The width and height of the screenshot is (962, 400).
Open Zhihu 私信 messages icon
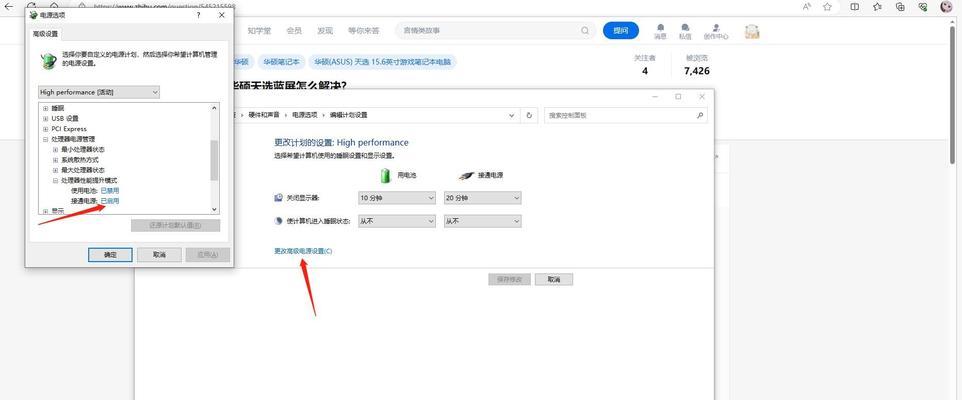pyautogui.click(x=685, y=28)
